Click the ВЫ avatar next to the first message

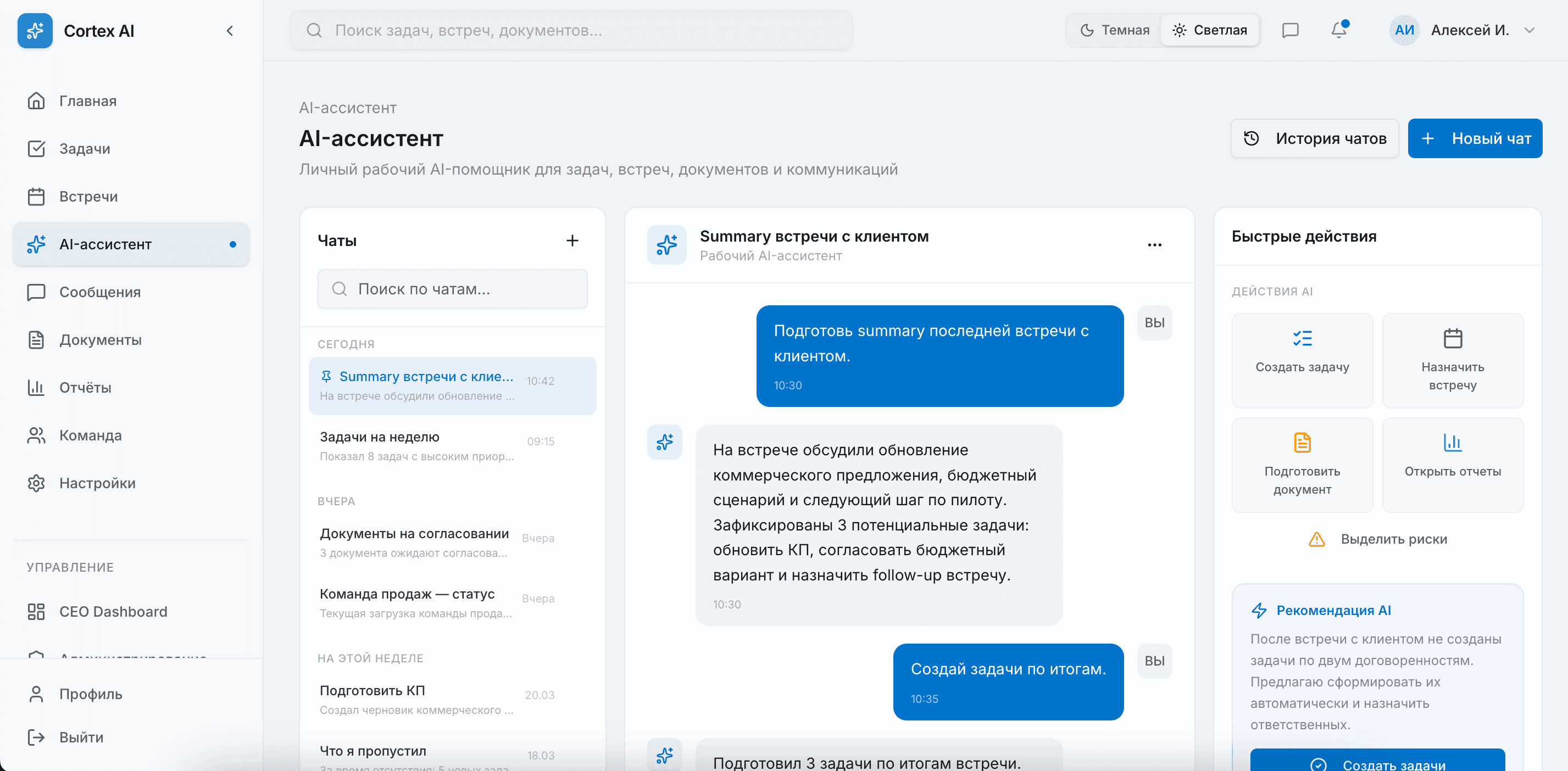(x=1154, y=322)
